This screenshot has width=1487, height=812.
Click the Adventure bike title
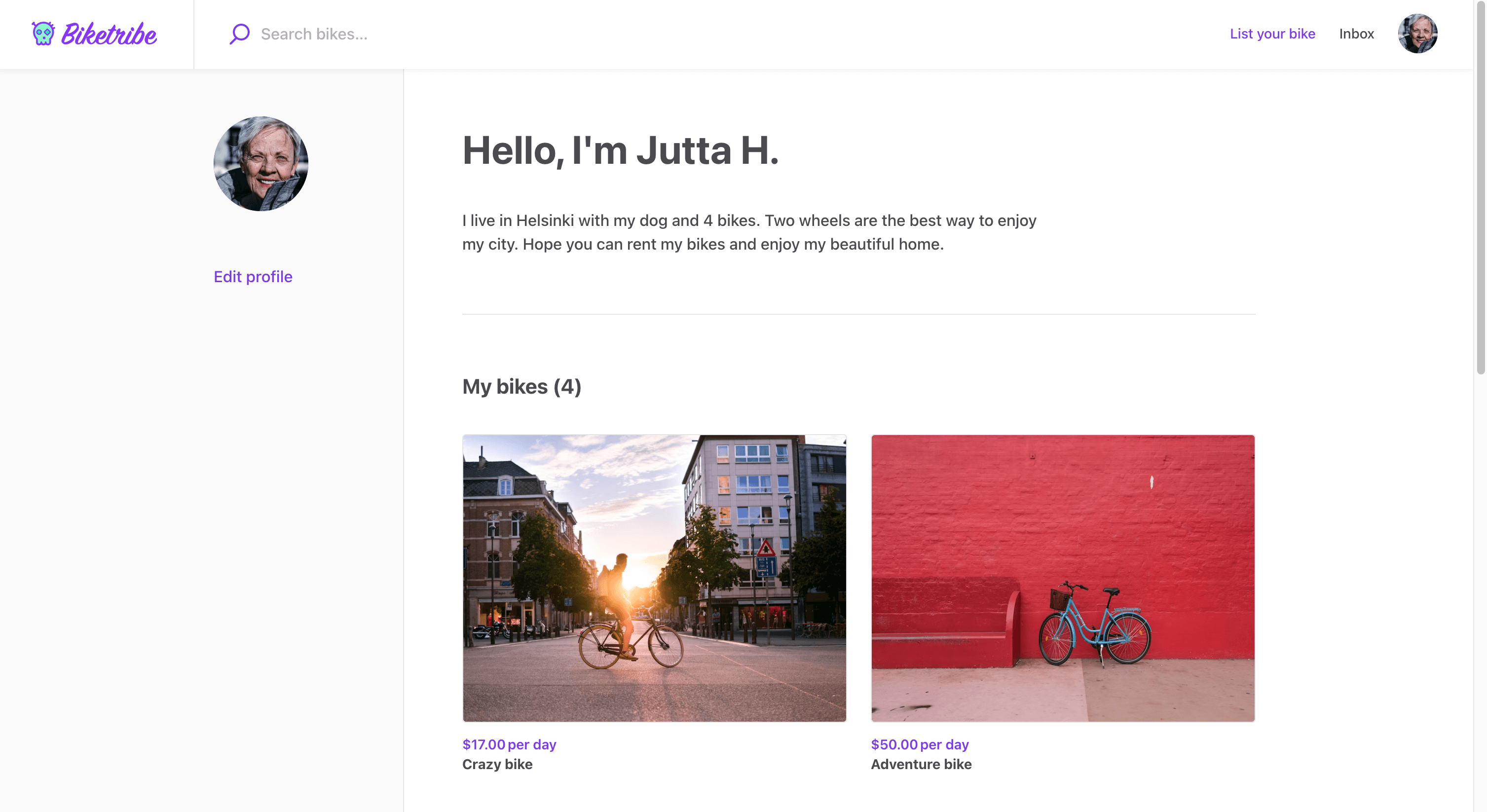point(921,764)
